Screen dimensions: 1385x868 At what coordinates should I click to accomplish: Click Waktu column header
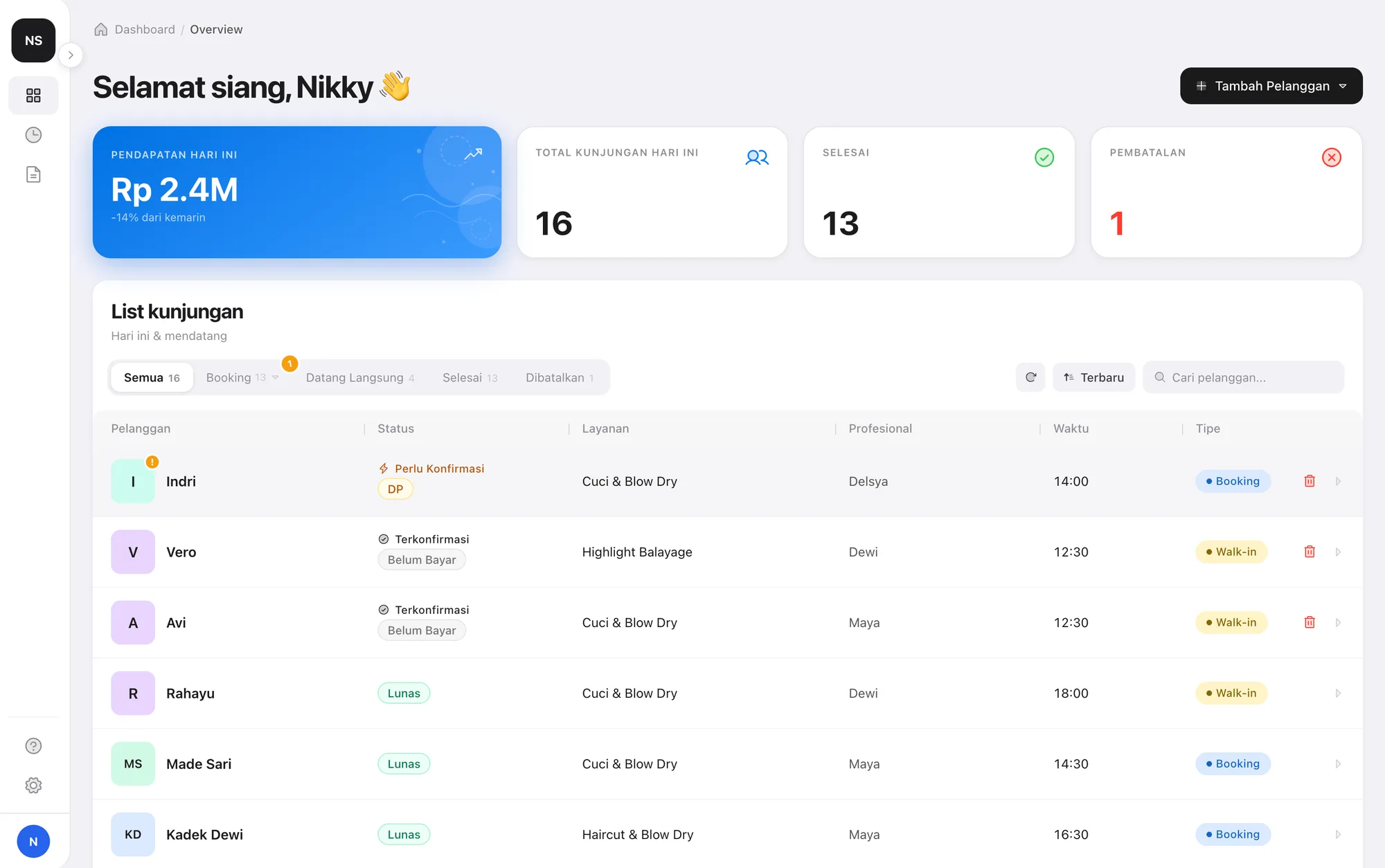pyautogui.click(x=1071, y=428)
